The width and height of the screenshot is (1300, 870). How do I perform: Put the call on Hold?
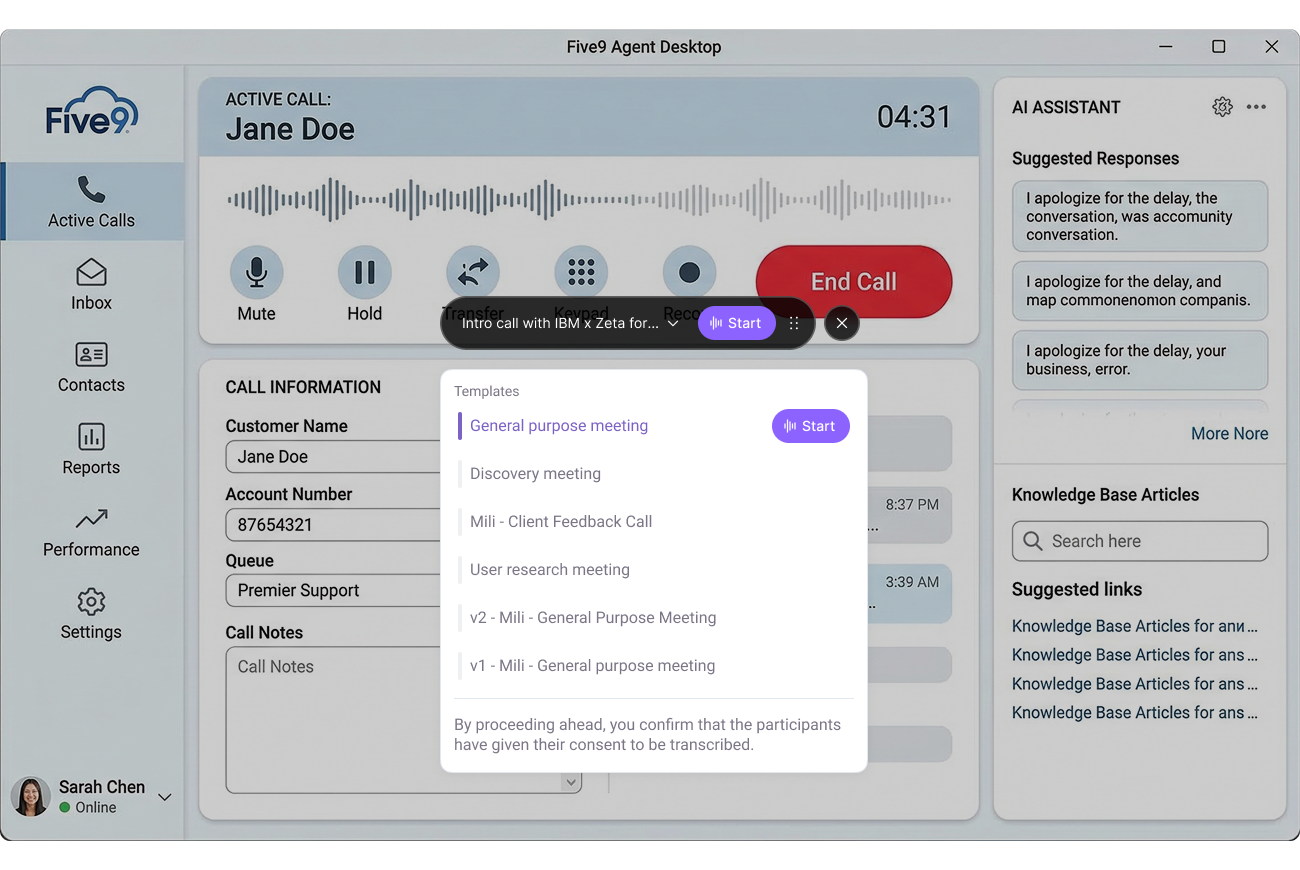tap(364, 272)
